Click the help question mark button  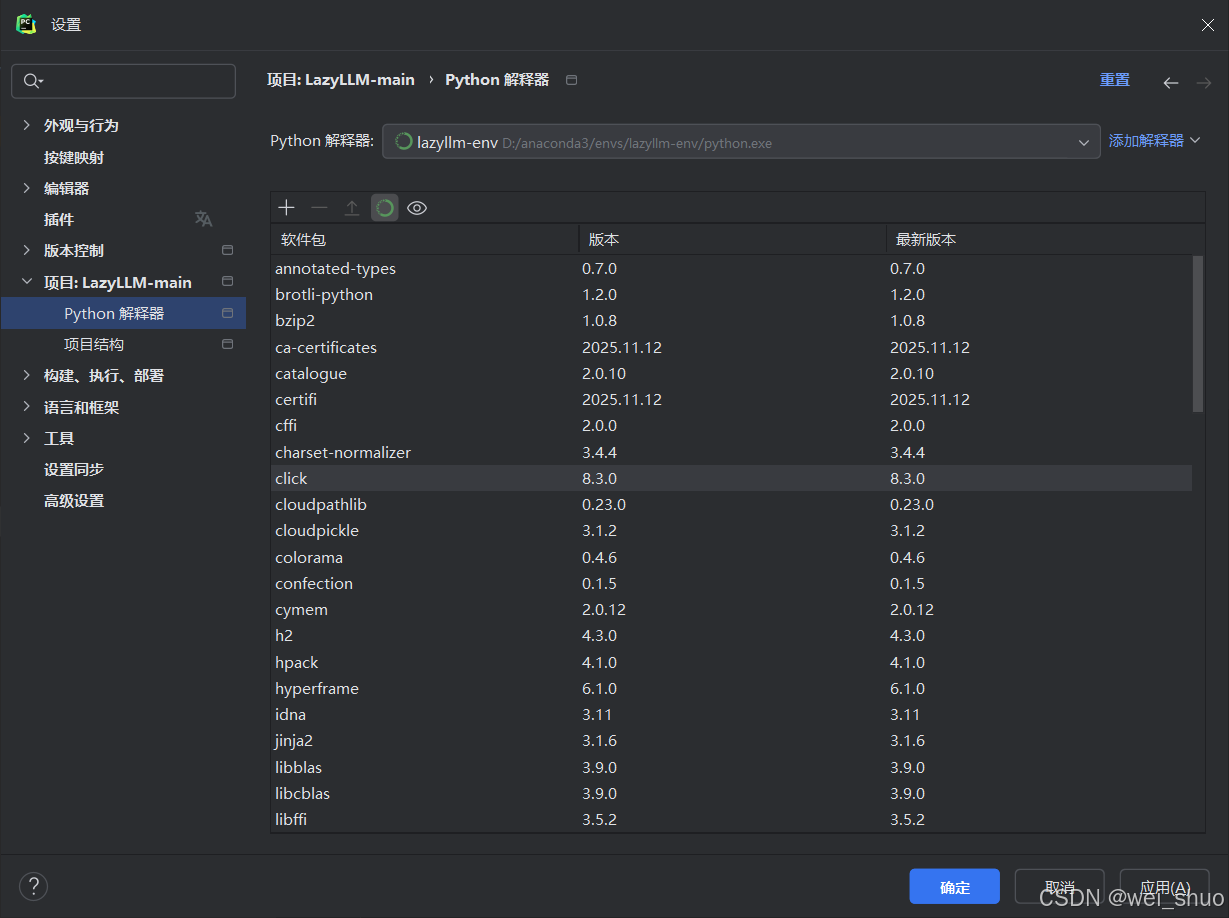click(34, 886)
